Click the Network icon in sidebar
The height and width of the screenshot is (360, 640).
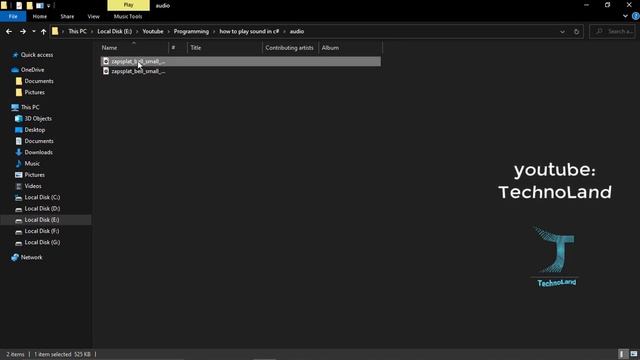[15, 257]
